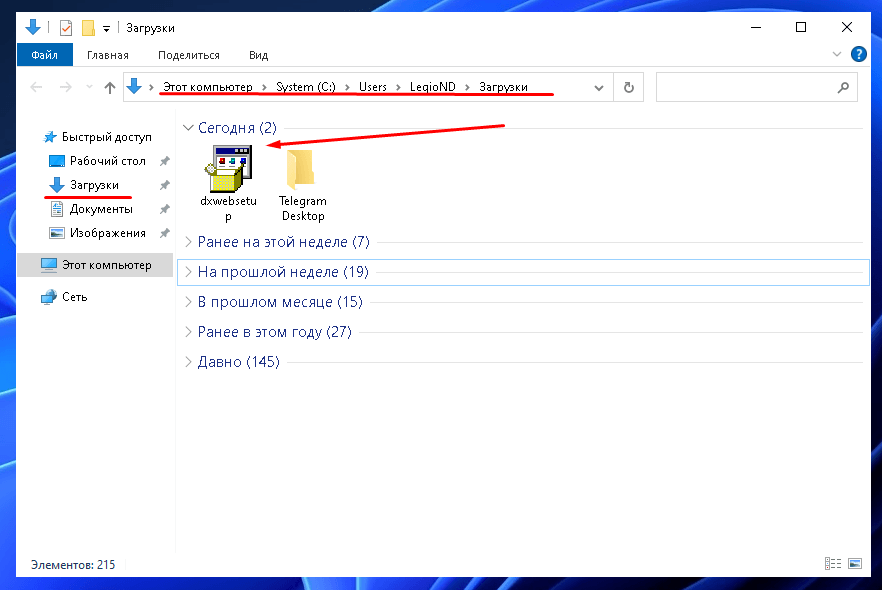
Task: Refresh the current folder view
Action: click(628, 87)
